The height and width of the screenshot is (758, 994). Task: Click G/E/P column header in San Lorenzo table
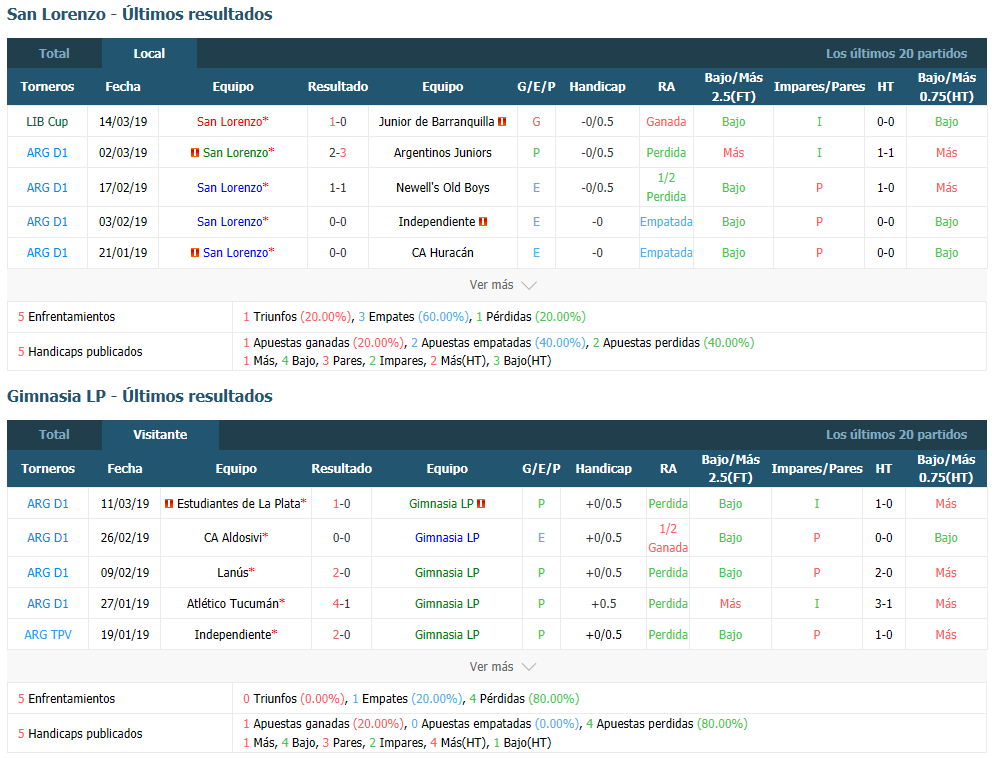point(536,87)
